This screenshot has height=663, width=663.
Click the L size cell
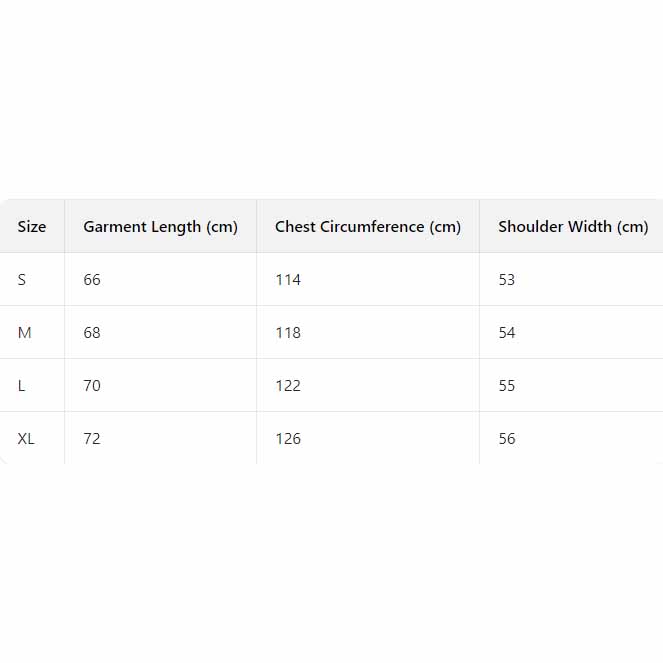[x=22, y=386]
